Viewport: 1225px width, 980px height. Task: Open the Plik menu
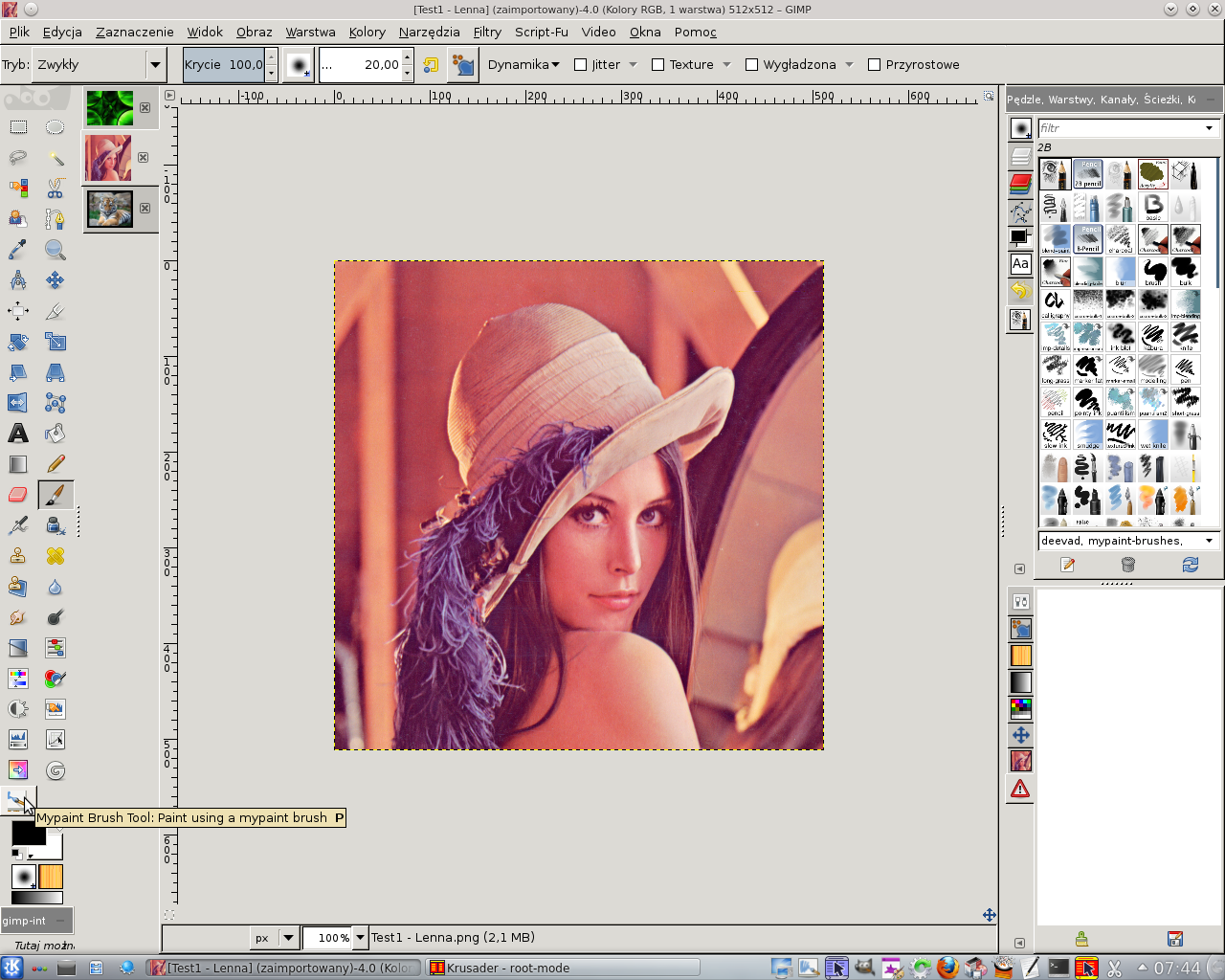click(19, 32)
